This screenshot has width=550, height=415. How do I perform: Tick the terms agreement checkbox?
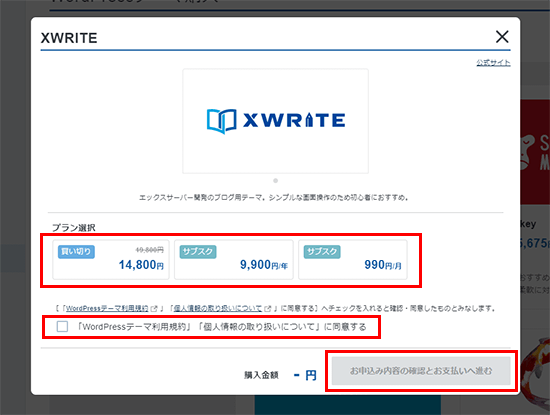click(x=62, y=327)
